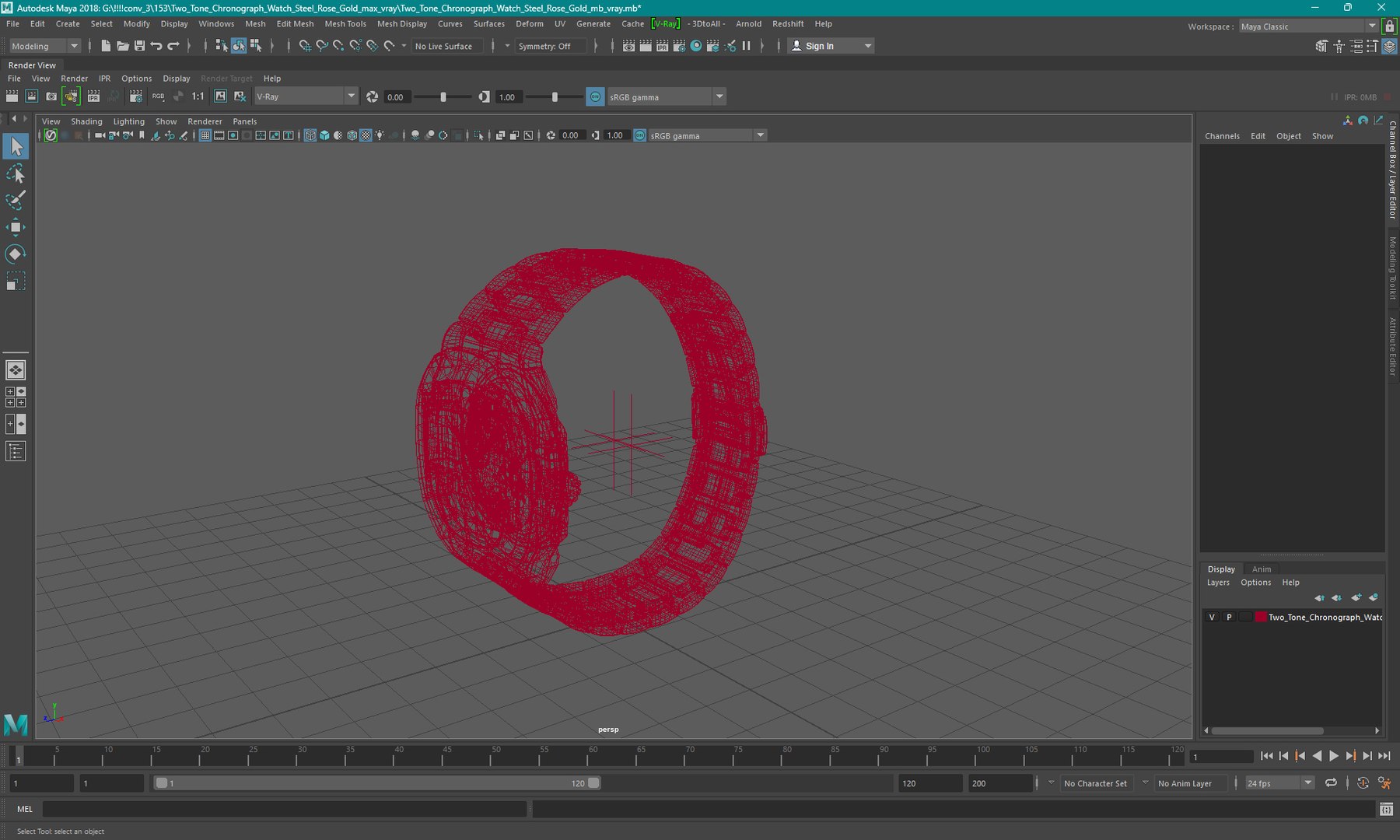Take a snapshot in the Render View
Screen dimensions: 1400x840
[51, 96]
